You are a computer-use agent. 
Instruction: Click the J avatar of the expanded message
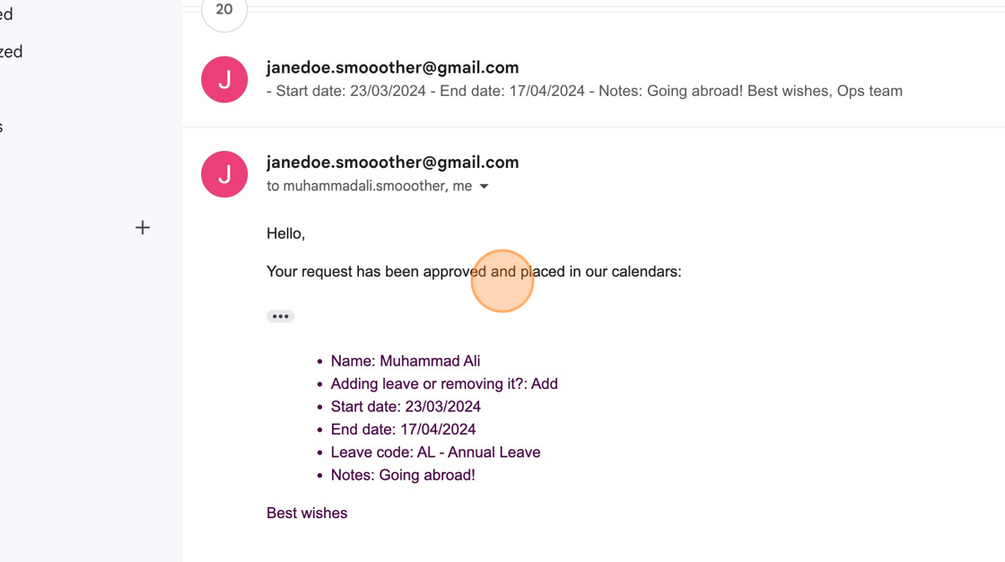[x=224, y=174]
